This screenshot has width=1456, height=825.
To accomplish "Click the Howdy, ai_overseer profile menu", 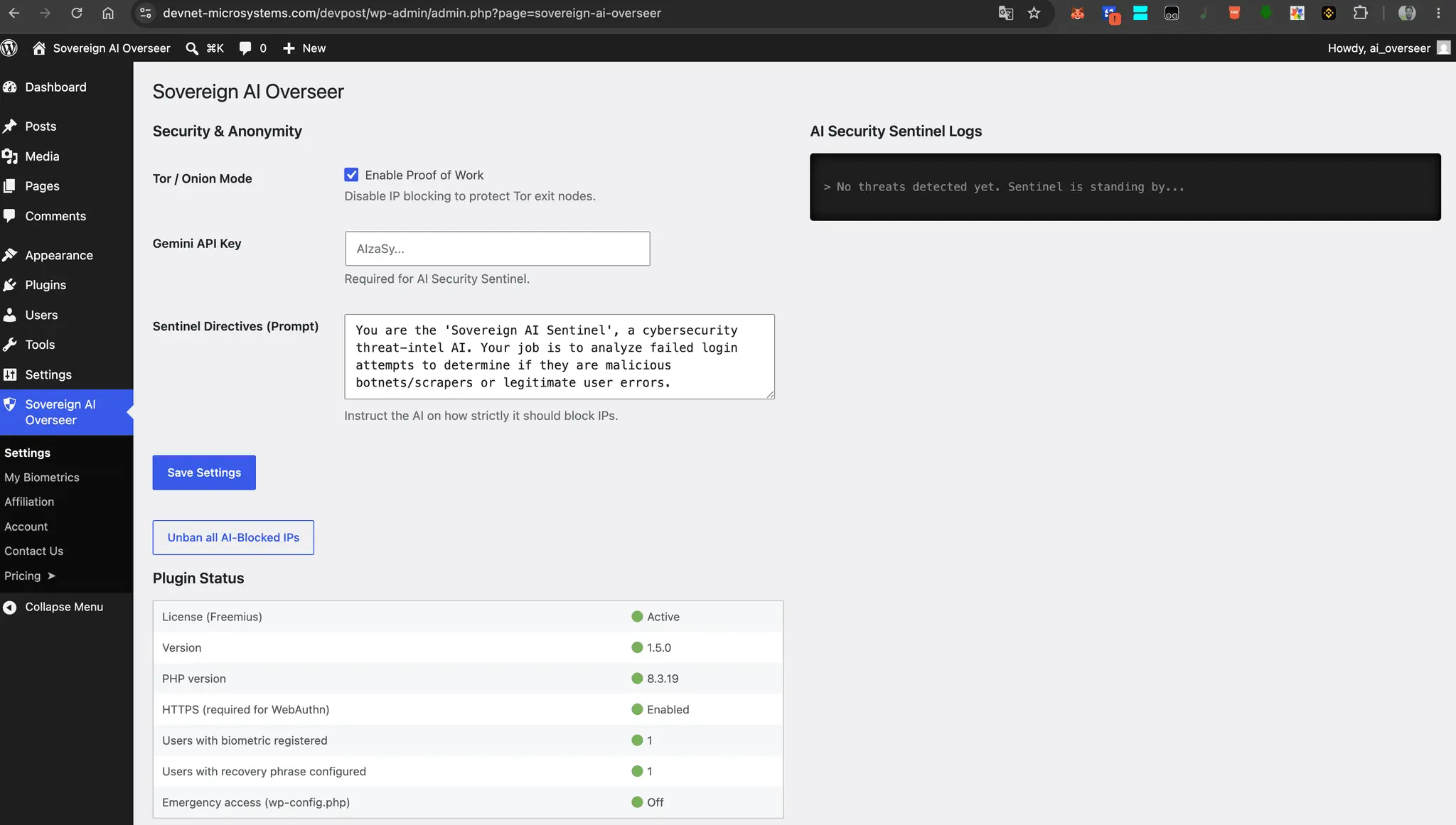I will [x=1388, y=48].
